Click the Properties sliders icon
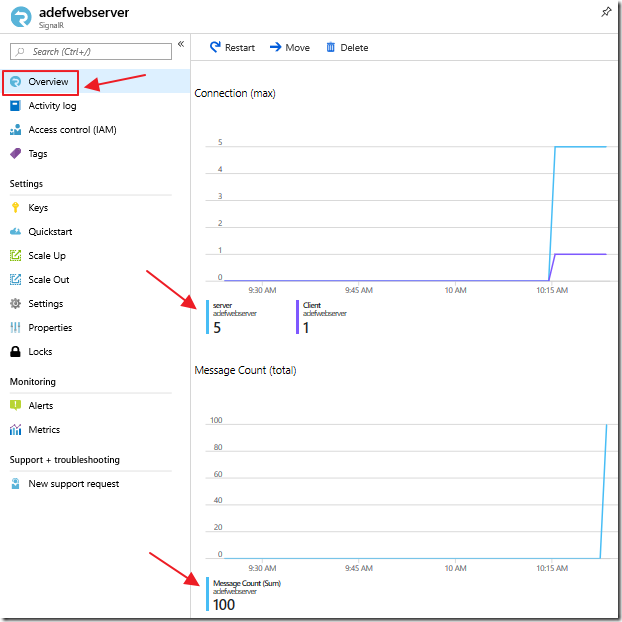This screenshot has height=622, width=622. point(15,327)
